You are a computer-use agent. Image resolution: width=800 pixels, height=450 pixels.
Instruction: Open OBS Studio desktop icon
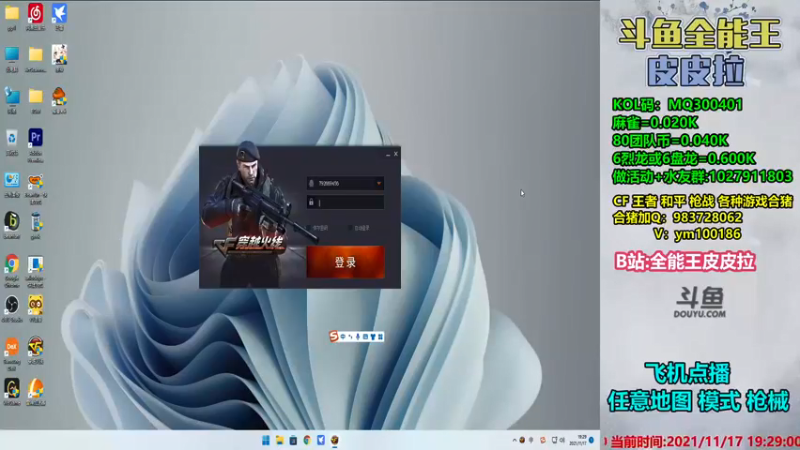tap(12, 306)
